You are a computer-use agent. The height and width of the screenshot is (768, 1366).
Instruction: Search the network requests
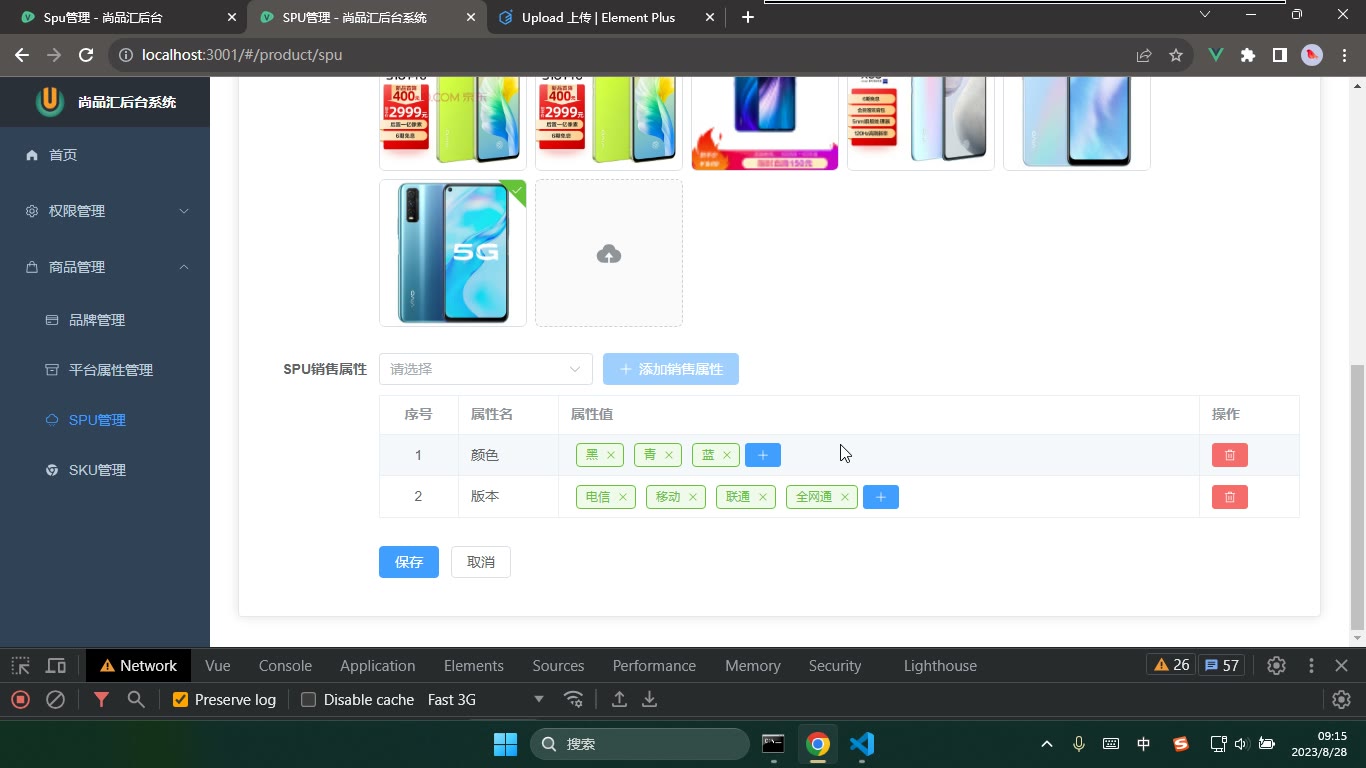pos(136,700)
